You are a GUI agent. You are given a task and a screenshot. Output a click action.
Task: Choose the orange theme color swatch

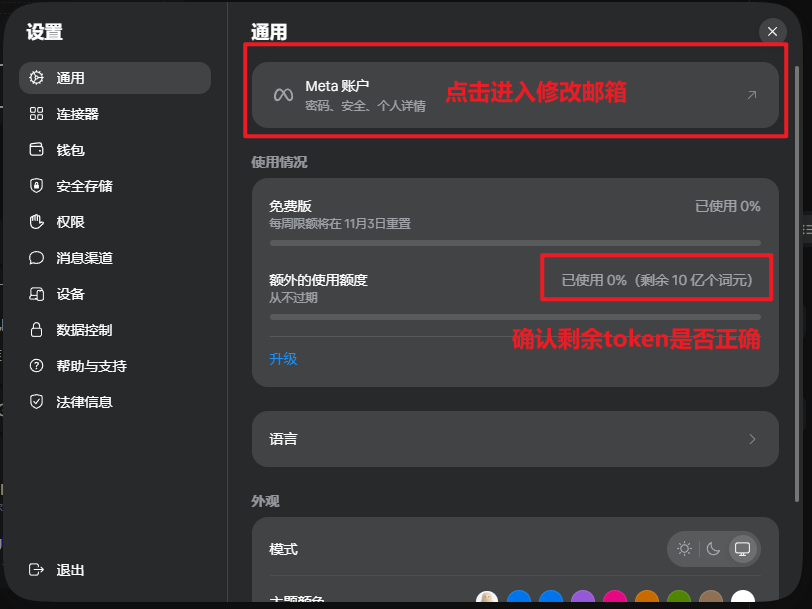click(x=647, y=599)
